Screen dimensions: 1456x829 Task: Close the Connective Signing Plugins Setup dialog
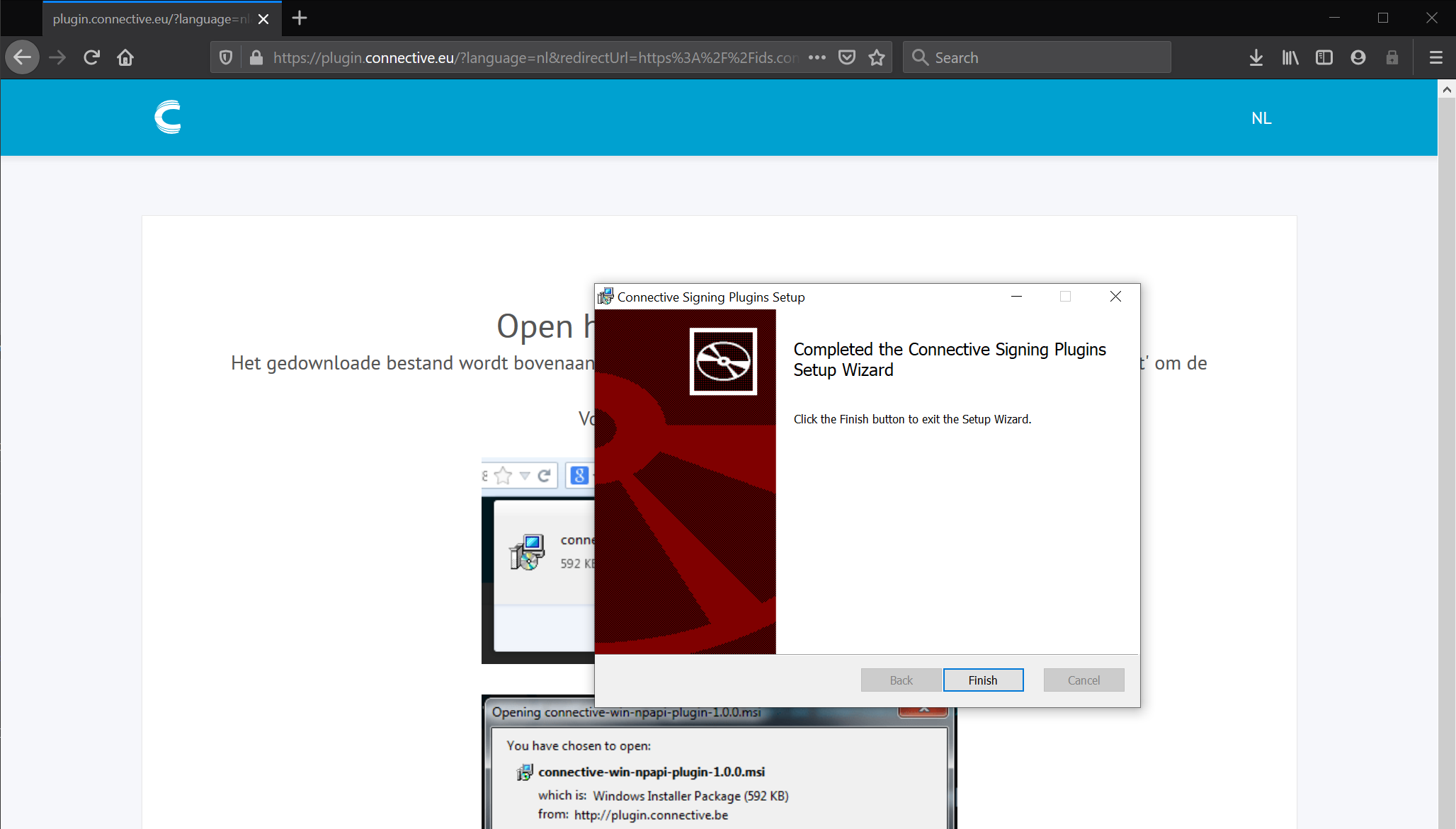tap(1115, 297)
